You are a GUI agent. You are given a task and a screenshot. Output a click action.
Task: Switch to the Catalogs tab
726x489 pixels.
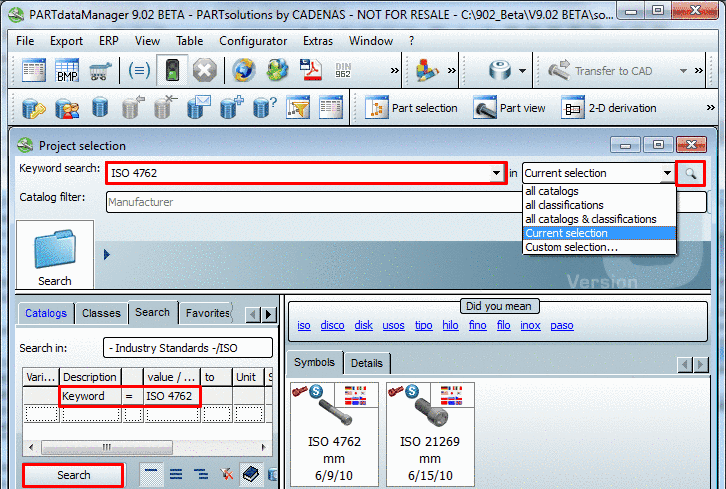[x=46, y=313]
